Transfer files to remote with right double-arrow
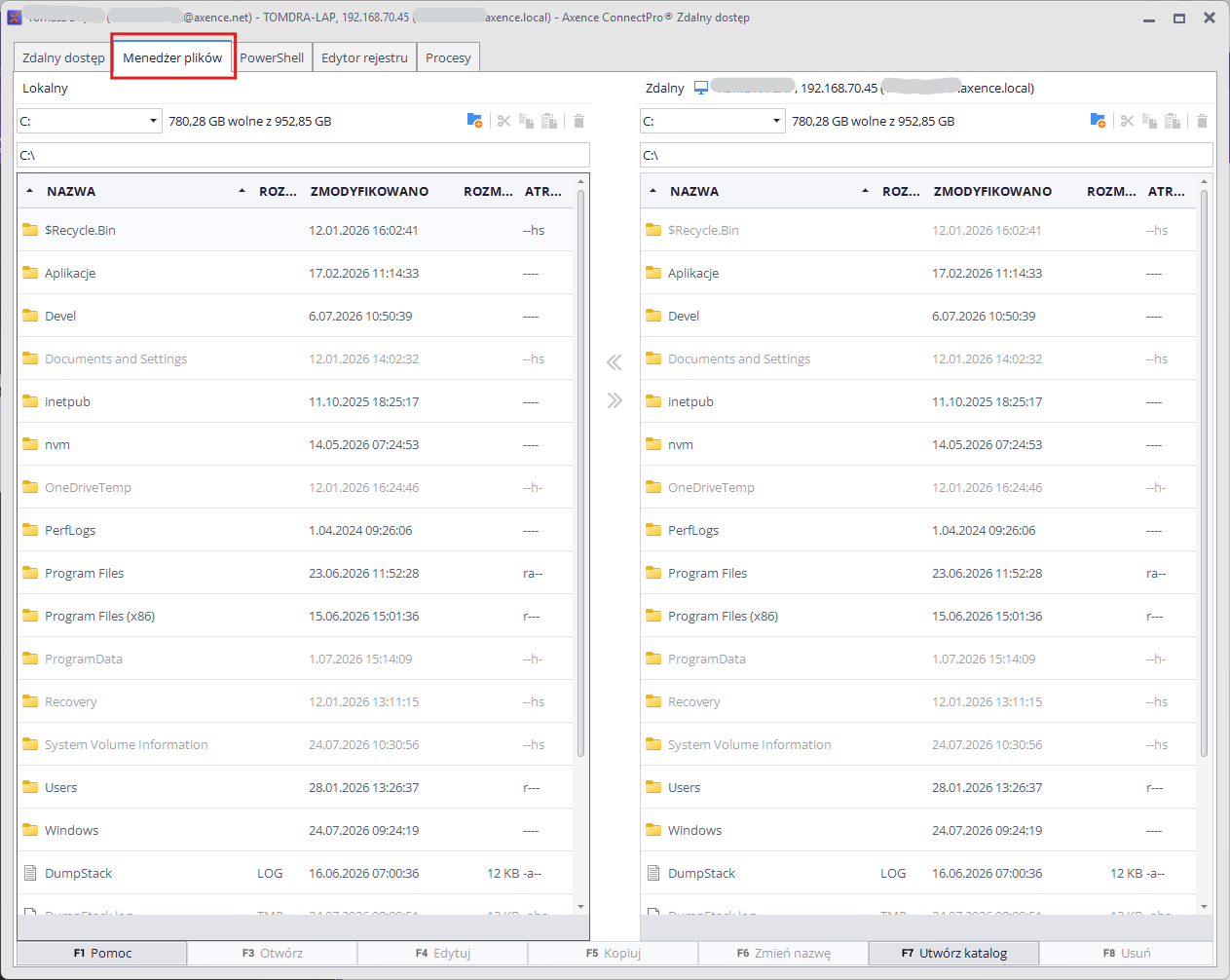This screenshot has width=1230, height=980. tap(614, 400)
